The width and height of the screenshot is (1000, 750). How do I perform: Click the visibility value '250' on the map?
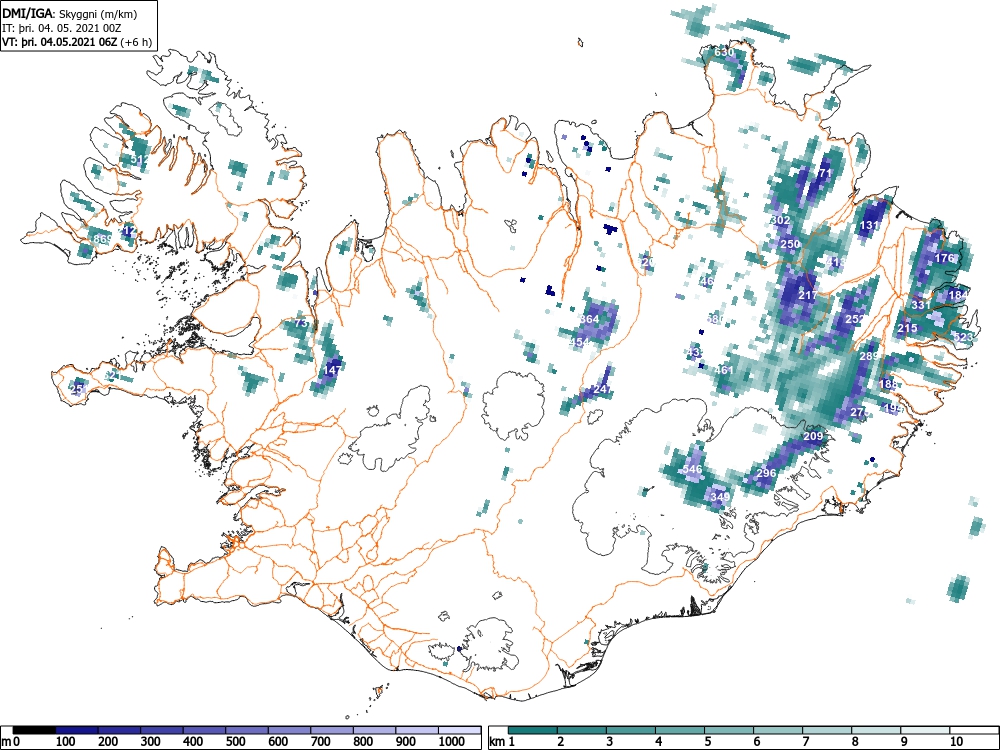(x=790, y=244)
